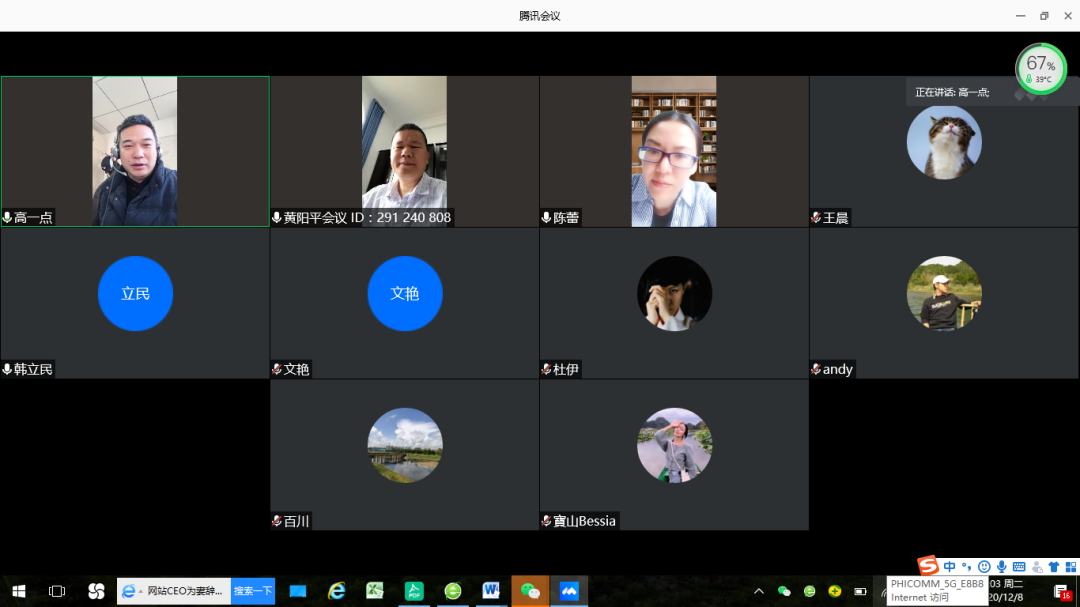Click the microphone icon beside 高一点
This screenshot has height=607, width=1080.
click(8, 218)
